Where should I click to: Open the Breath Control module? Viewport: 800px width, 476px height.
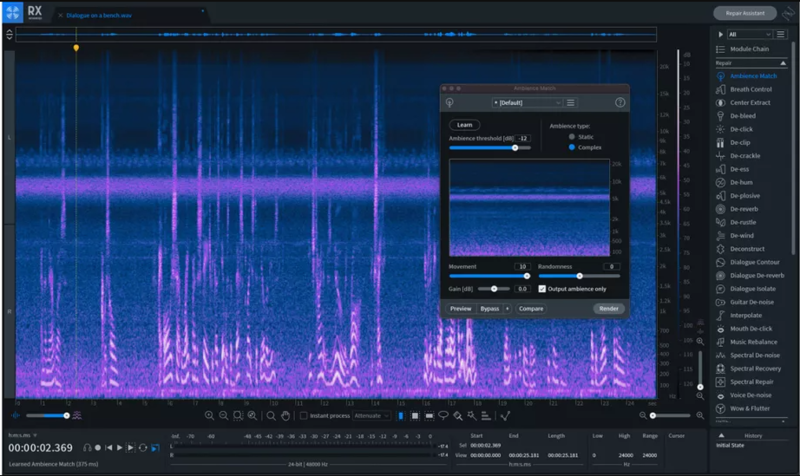coord(750,89)
